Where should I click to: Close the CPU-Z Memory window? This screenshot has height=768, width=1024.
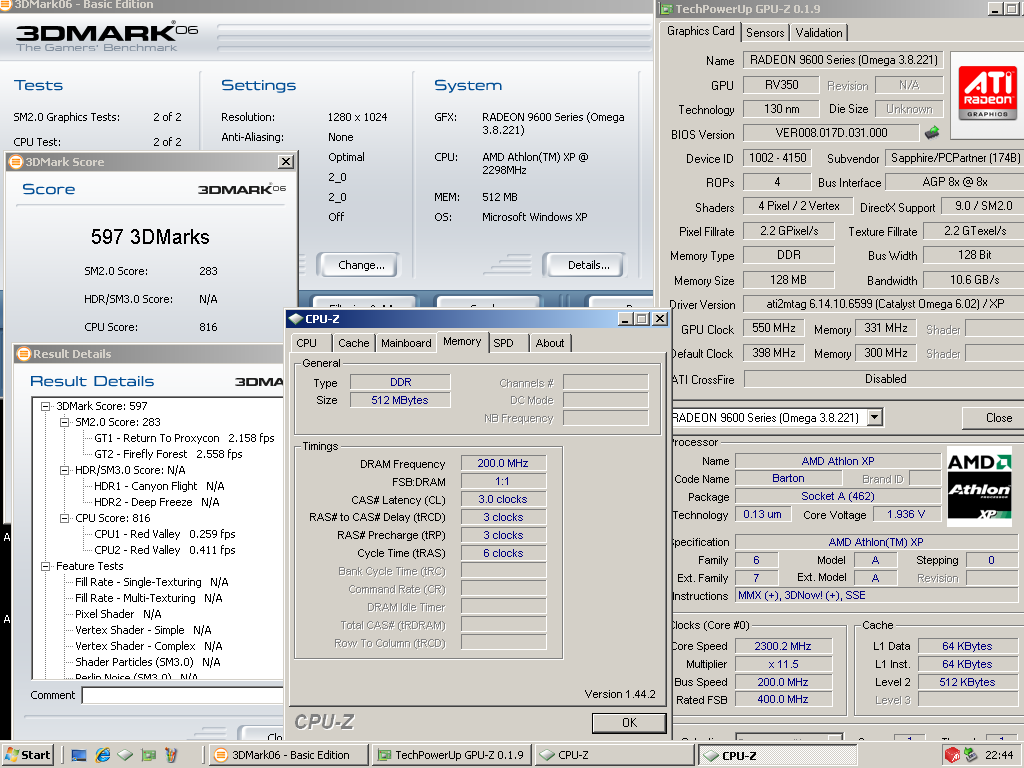[x=660, y=319]
